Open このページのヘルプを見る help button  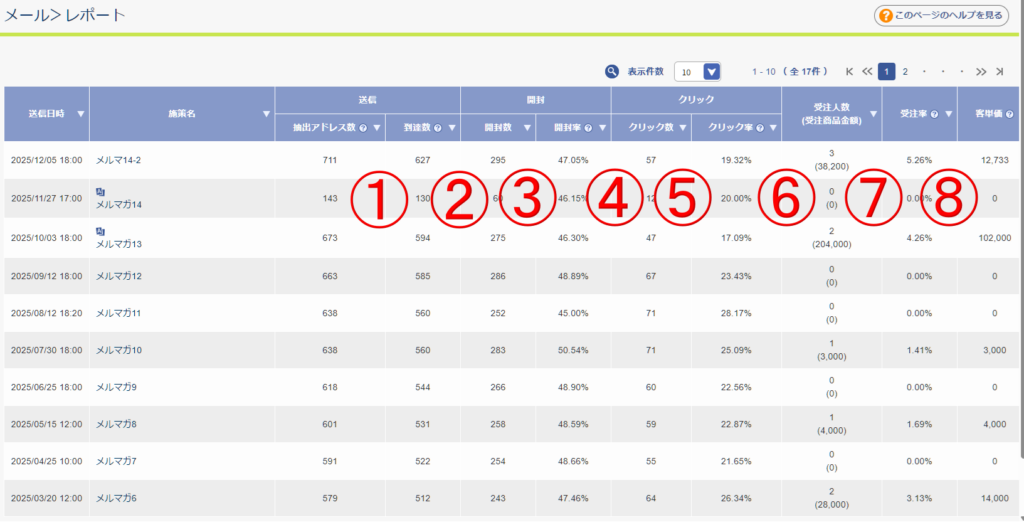(x=945, y=15)
